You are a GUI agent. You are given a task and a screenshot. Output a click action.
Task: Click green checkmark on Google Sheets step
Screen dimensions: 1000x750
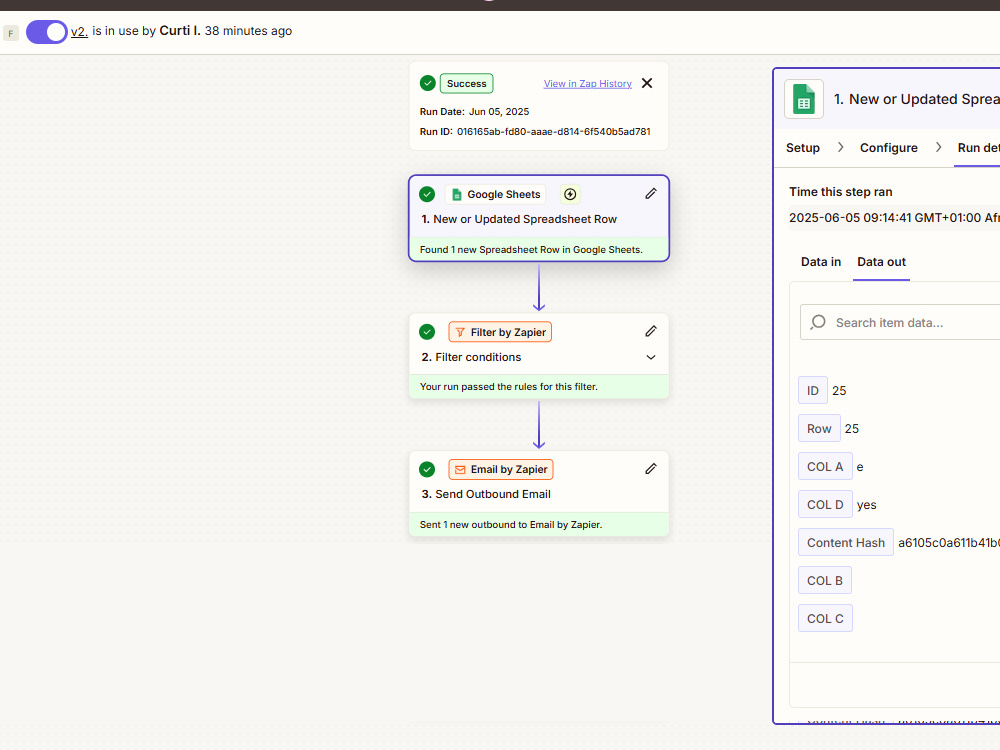(427, 195)
